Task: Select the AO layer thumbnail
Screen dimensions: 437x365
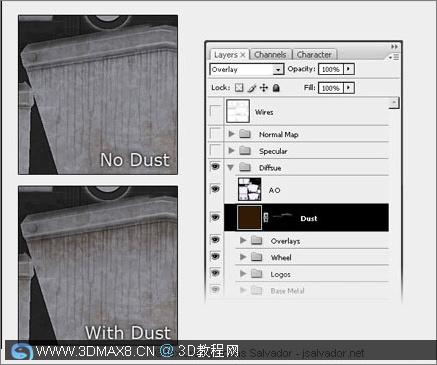Action: (249, 189)
